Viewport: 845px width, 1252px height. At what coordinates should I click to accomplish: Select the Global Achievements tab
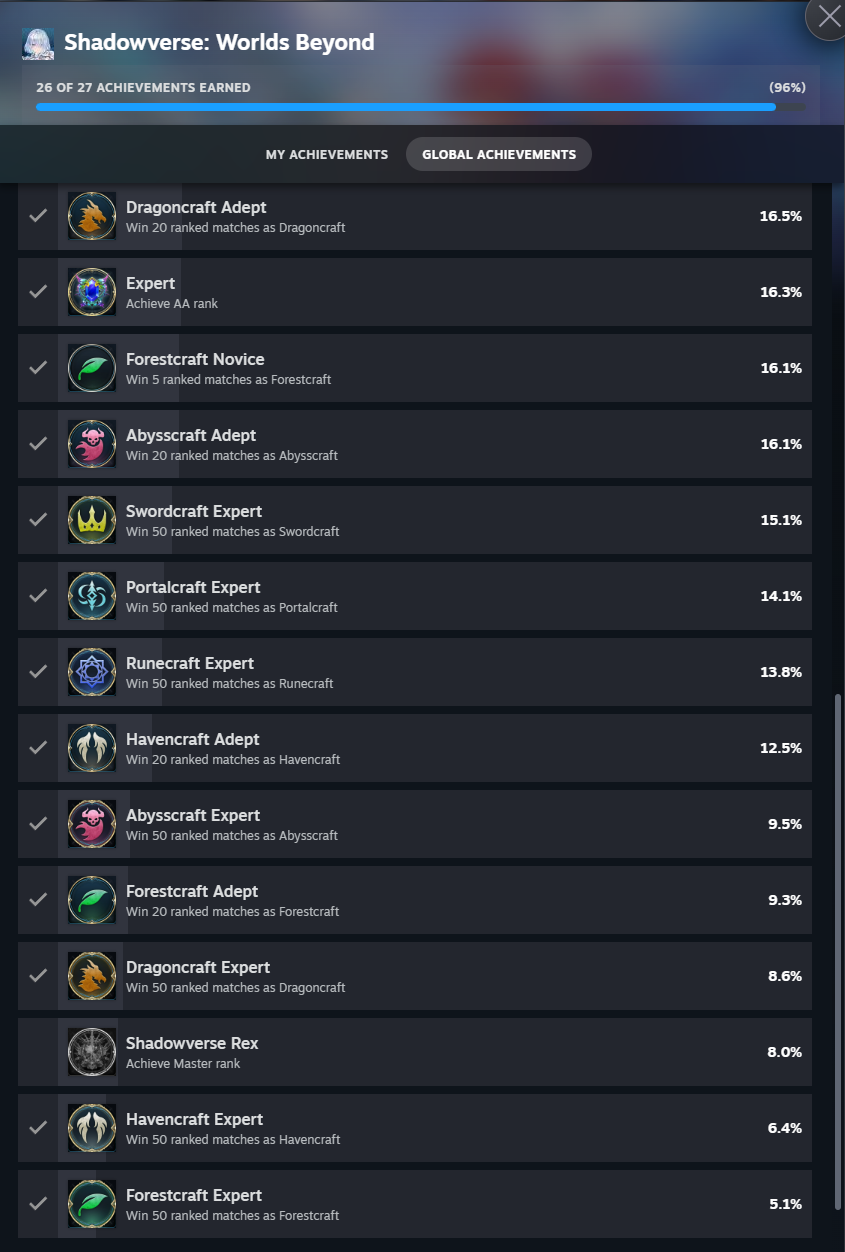pos(499,155)
